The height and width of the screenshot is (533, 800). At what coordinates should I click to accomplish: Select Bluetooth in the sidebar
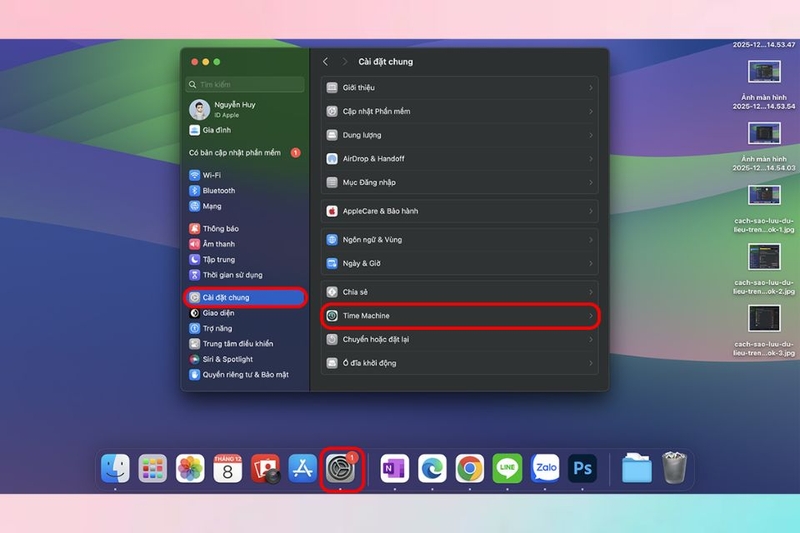246,190
